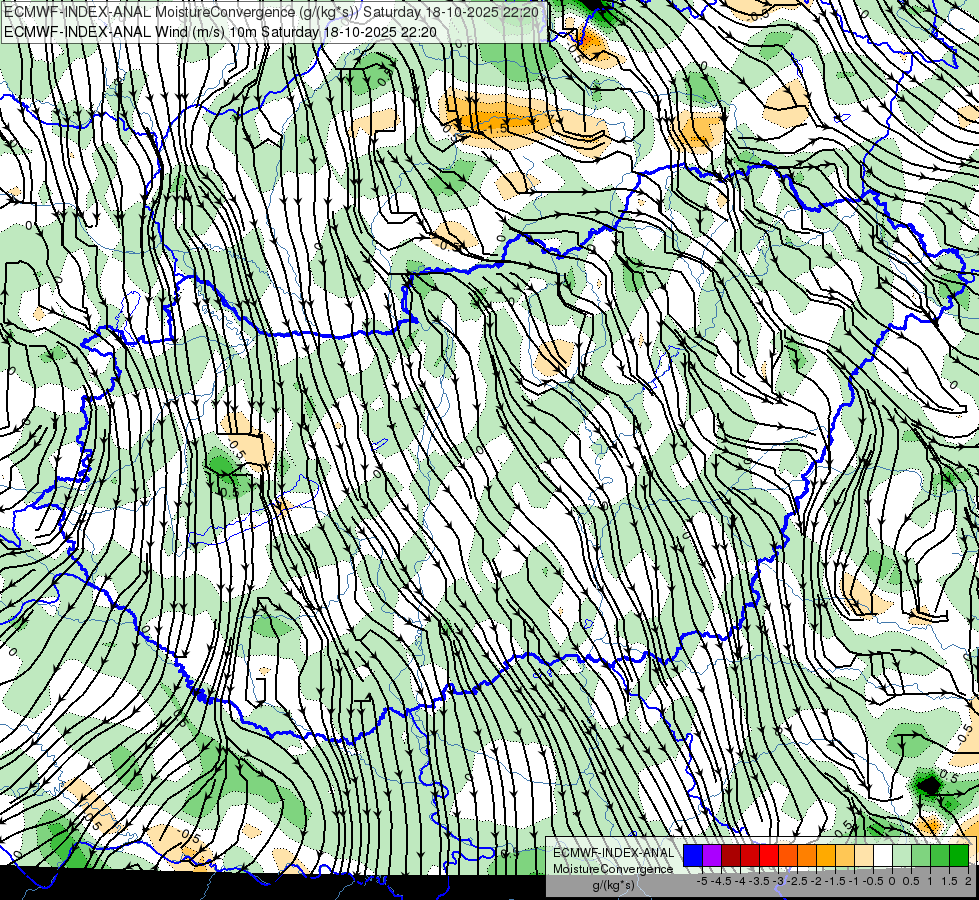This screenshot has height=900, width=979.
Task: Click the white swatch between -0.5 and 0
Action: click(x=883, y=856)
